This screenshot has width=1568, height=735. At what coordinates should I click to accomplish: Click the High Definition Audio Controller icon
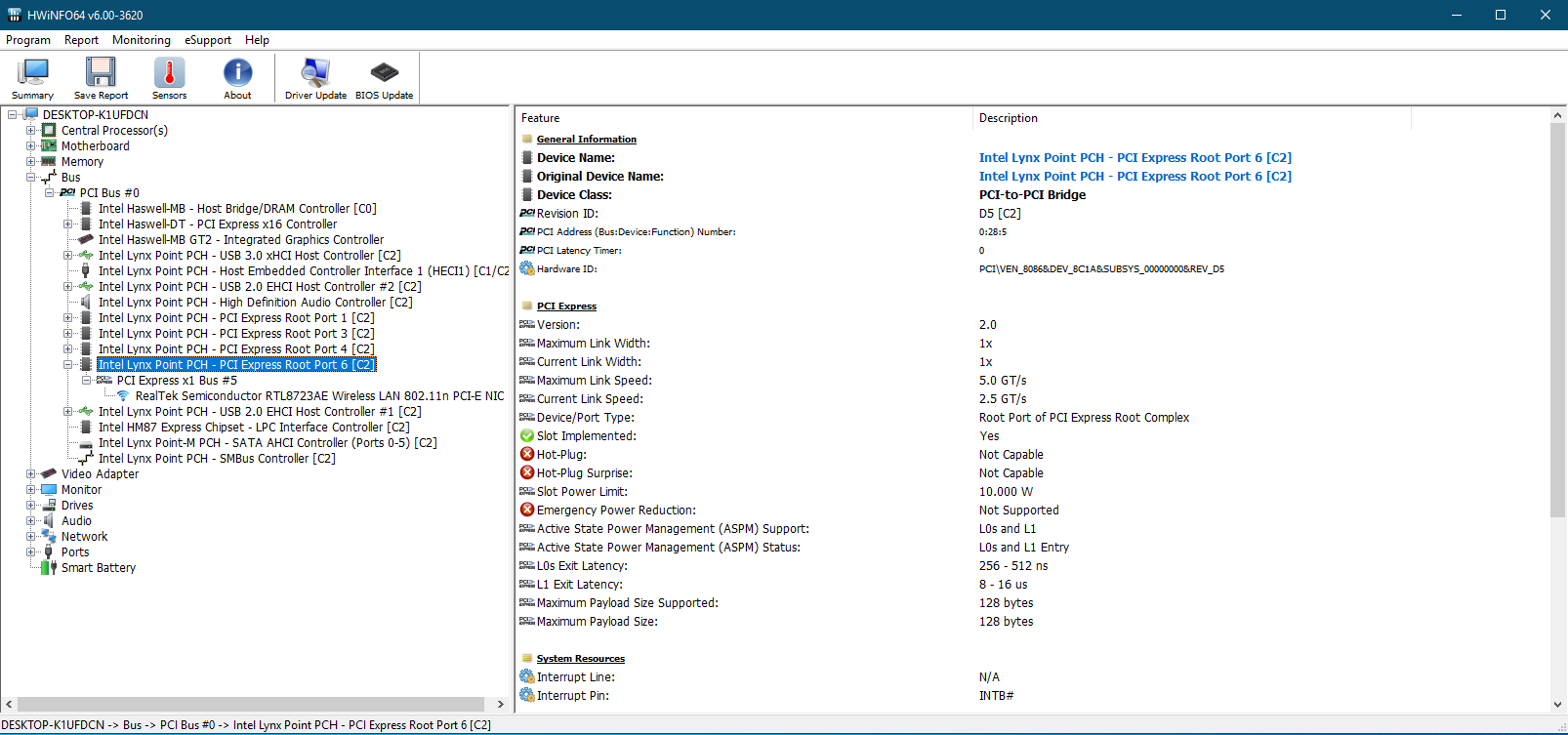[86, 303]
